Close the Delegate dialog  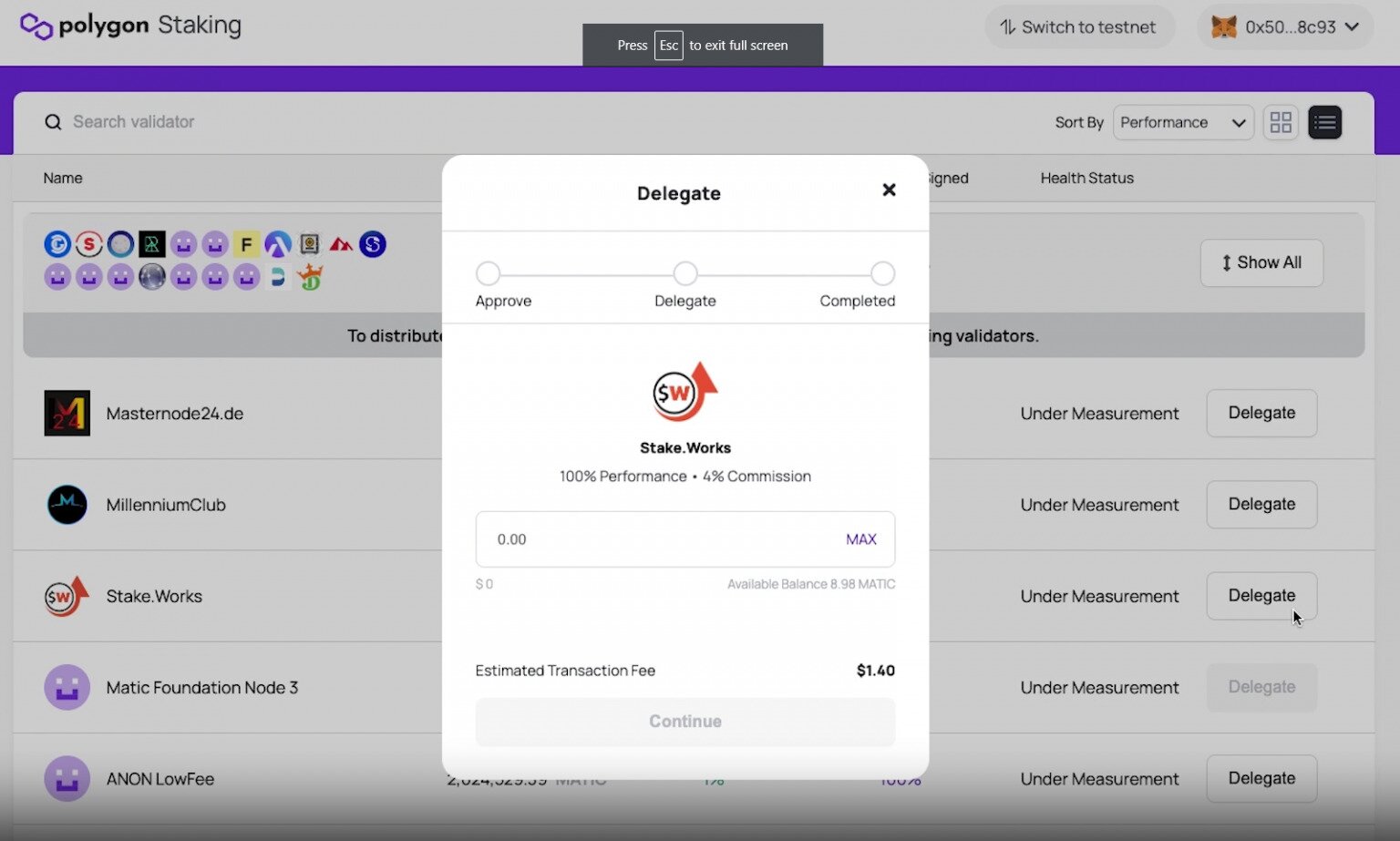(889, 190)
